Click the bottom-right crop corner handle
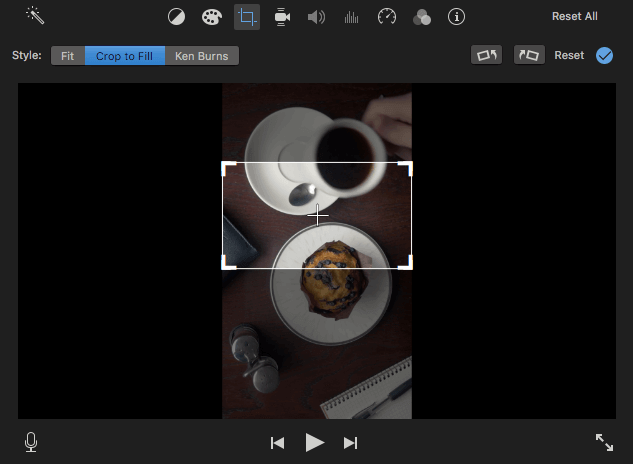Screen dimensions: 633x464 click(406, 263)
